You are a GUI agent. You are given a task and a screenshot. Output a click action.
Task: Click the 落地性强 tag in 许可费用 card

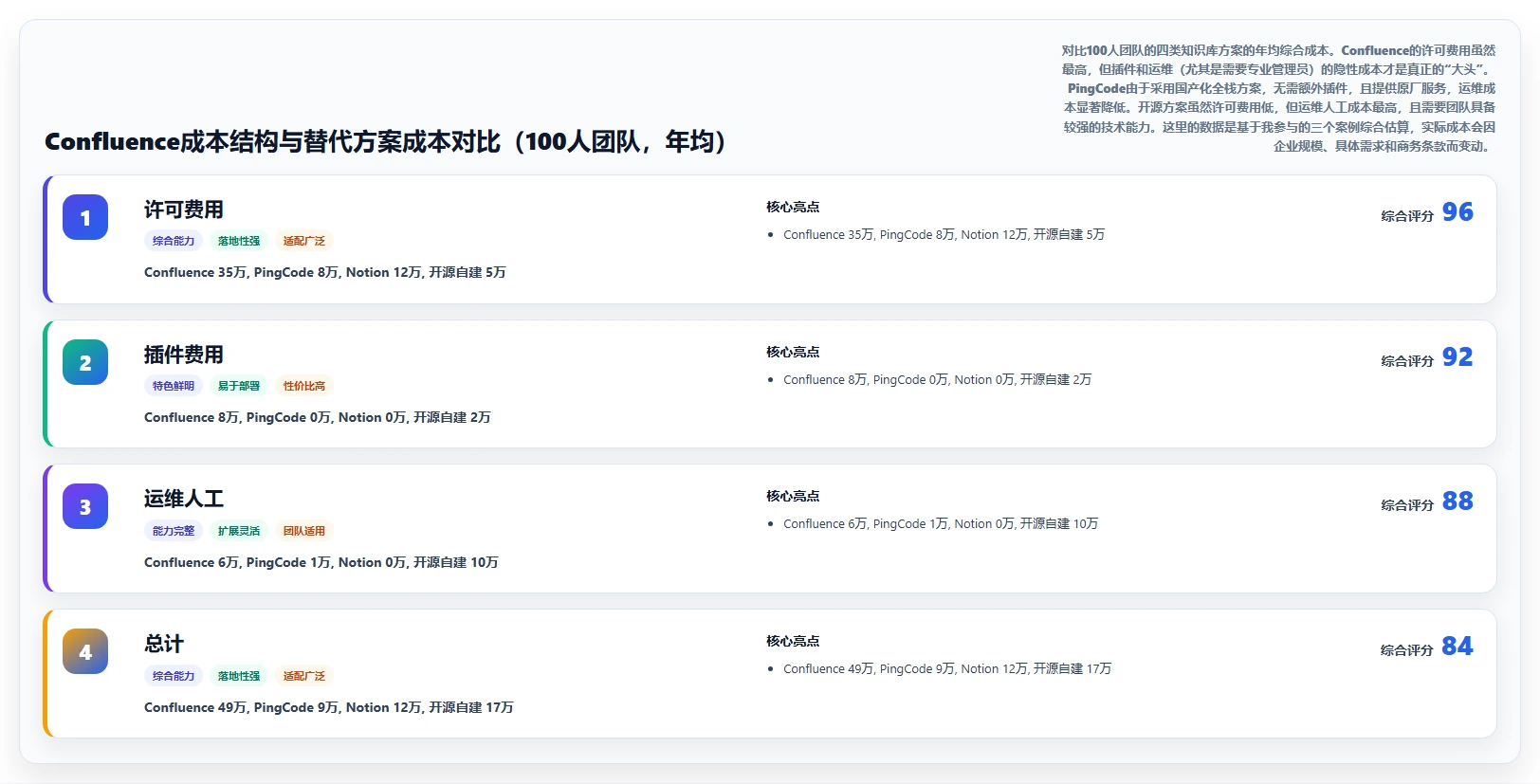point(239,241)
